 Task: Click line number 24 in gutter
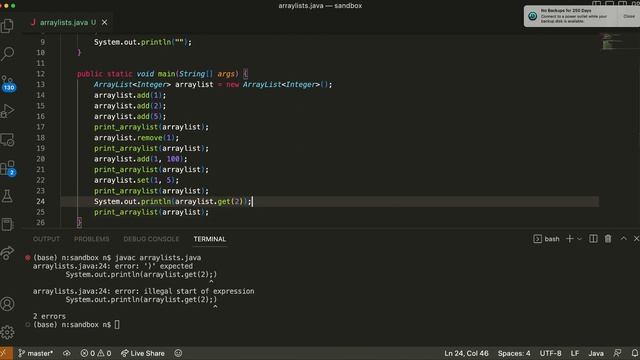pos(40,201)
